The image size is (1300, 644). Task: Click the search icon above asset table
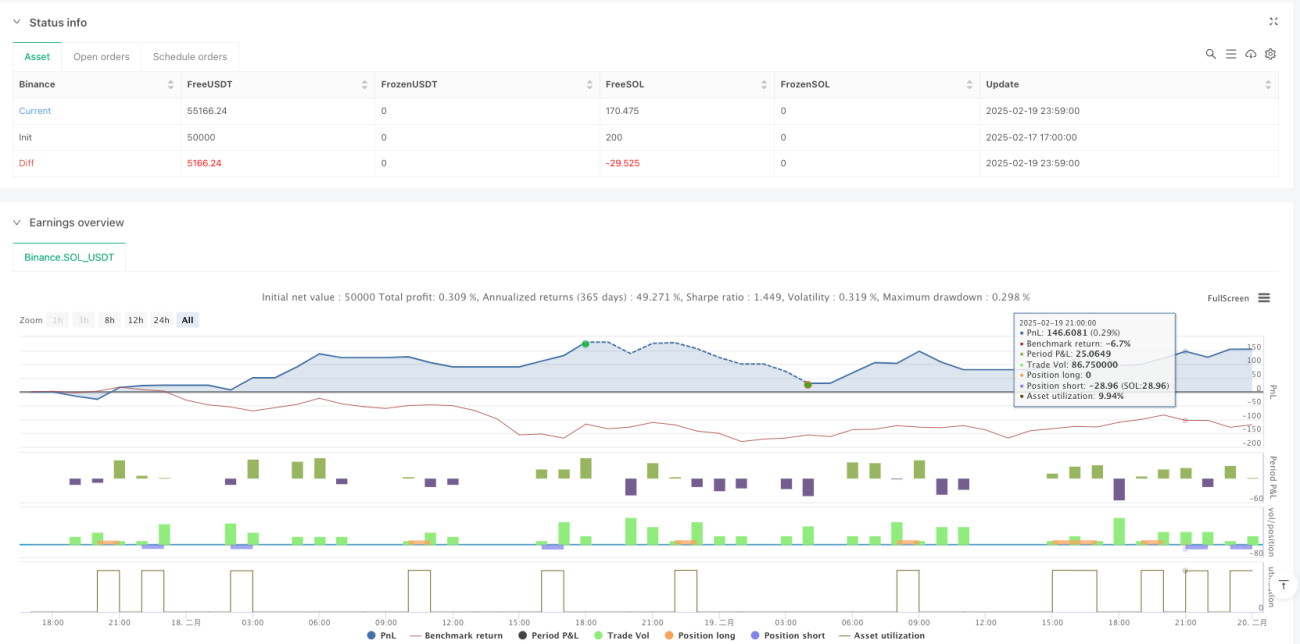tap(1210, 54)
